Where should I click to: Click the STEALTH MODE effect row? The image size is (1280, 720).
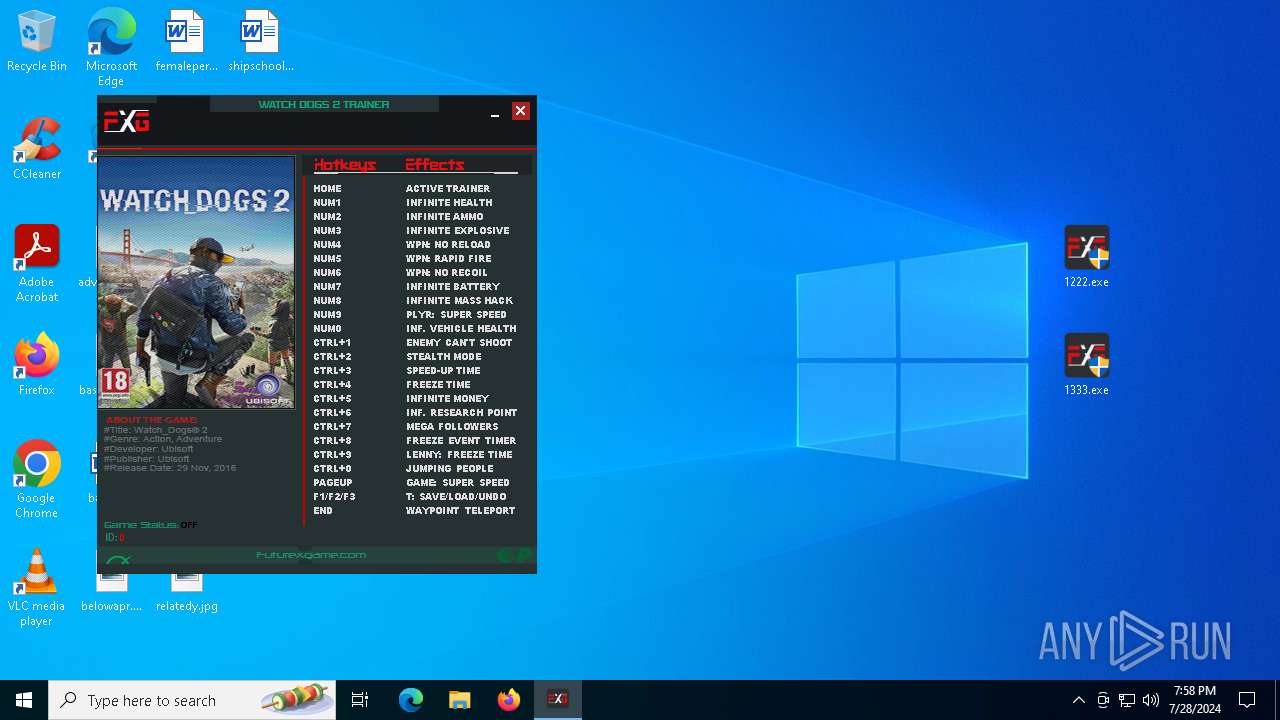pos(444,356)
